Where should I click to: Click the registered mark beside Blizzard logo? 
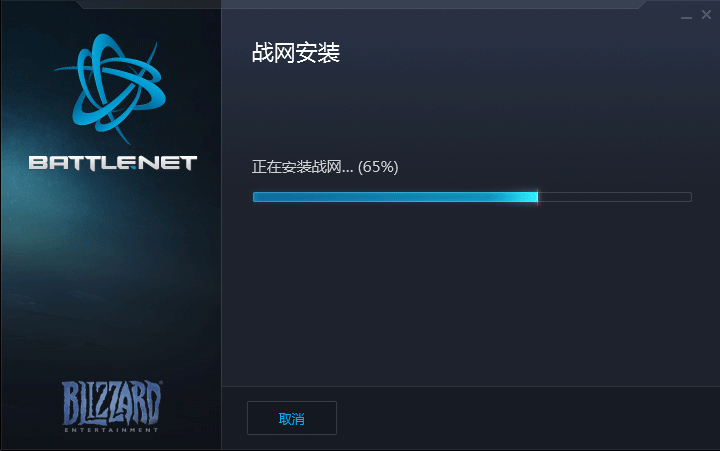(x=160, y=382)
